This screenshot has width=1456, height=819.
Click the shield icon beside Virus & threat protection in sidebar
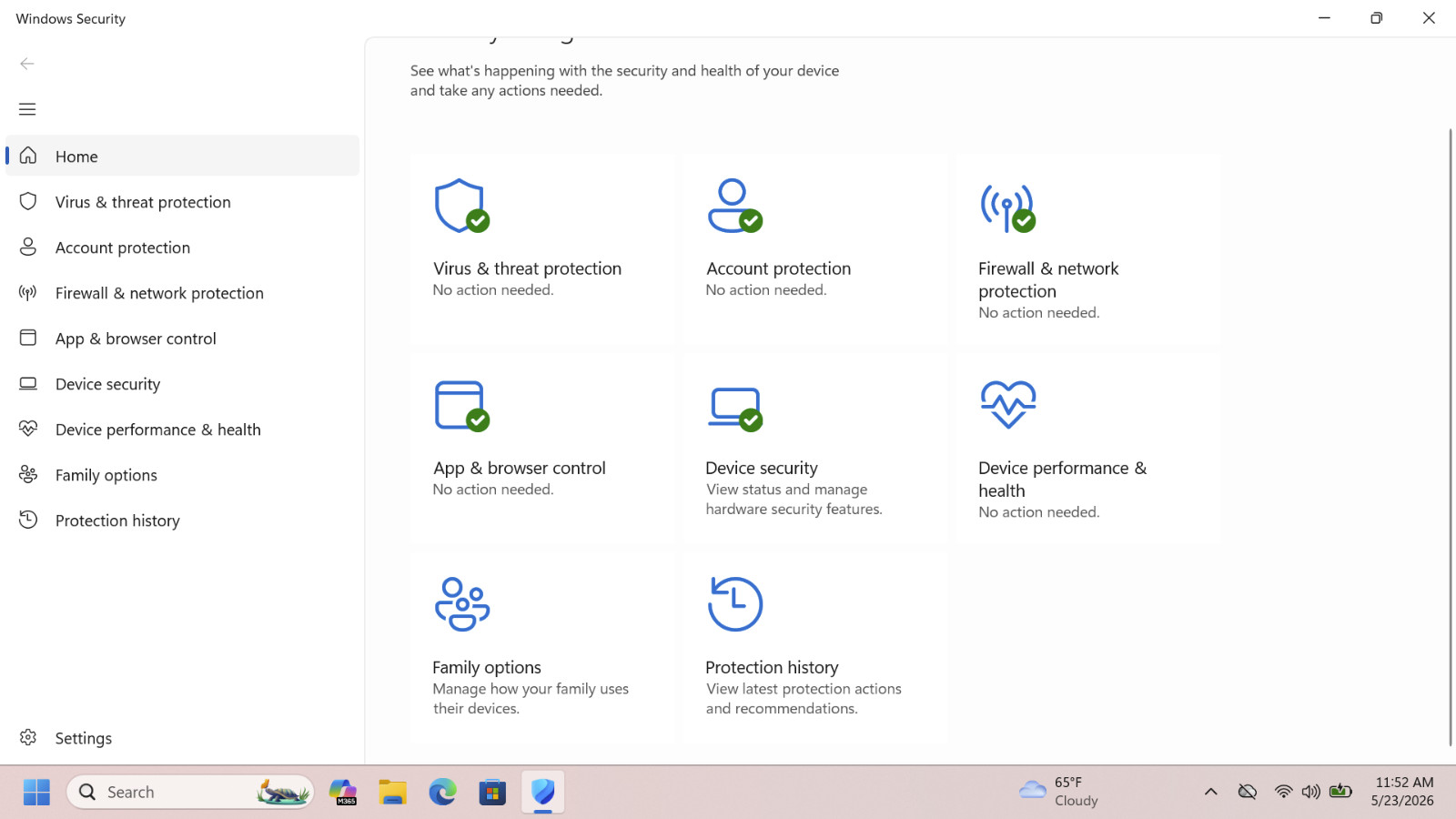[x=28, y=201]
